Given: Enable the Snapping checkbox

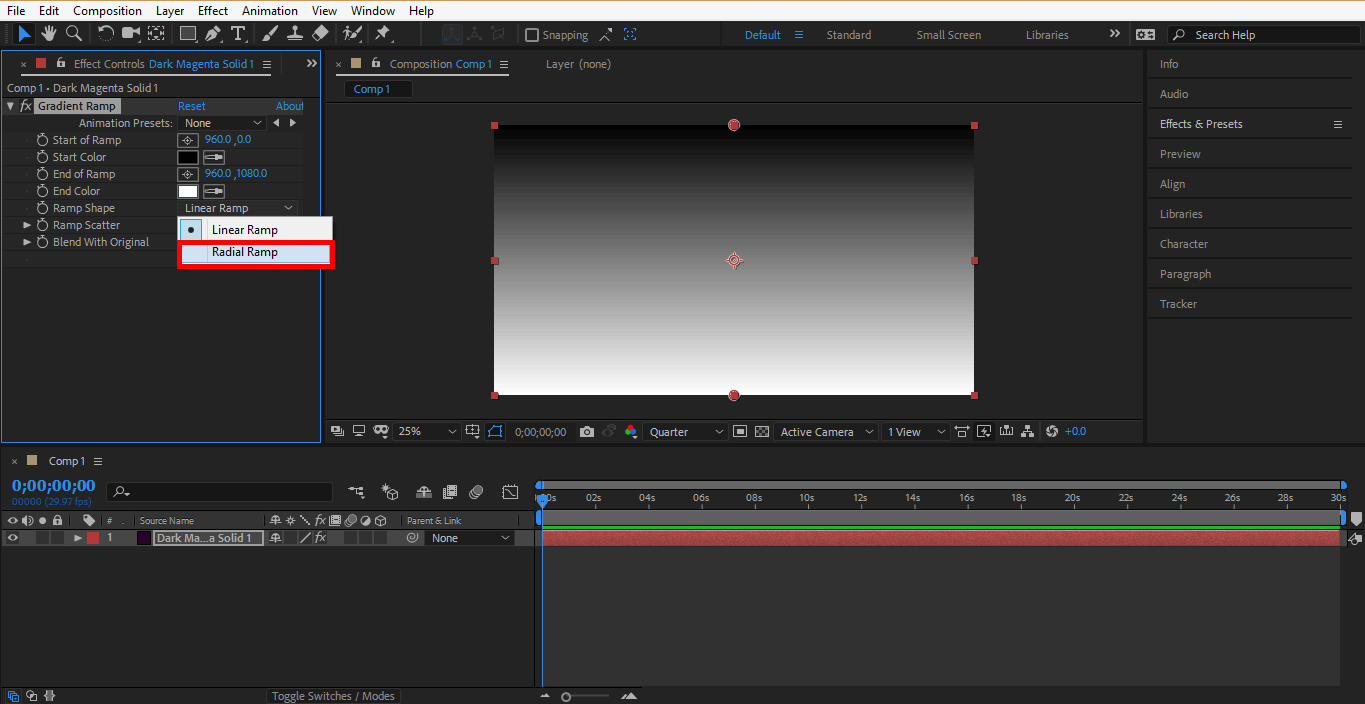Looking at the screenshot, I should coord(532,35).
